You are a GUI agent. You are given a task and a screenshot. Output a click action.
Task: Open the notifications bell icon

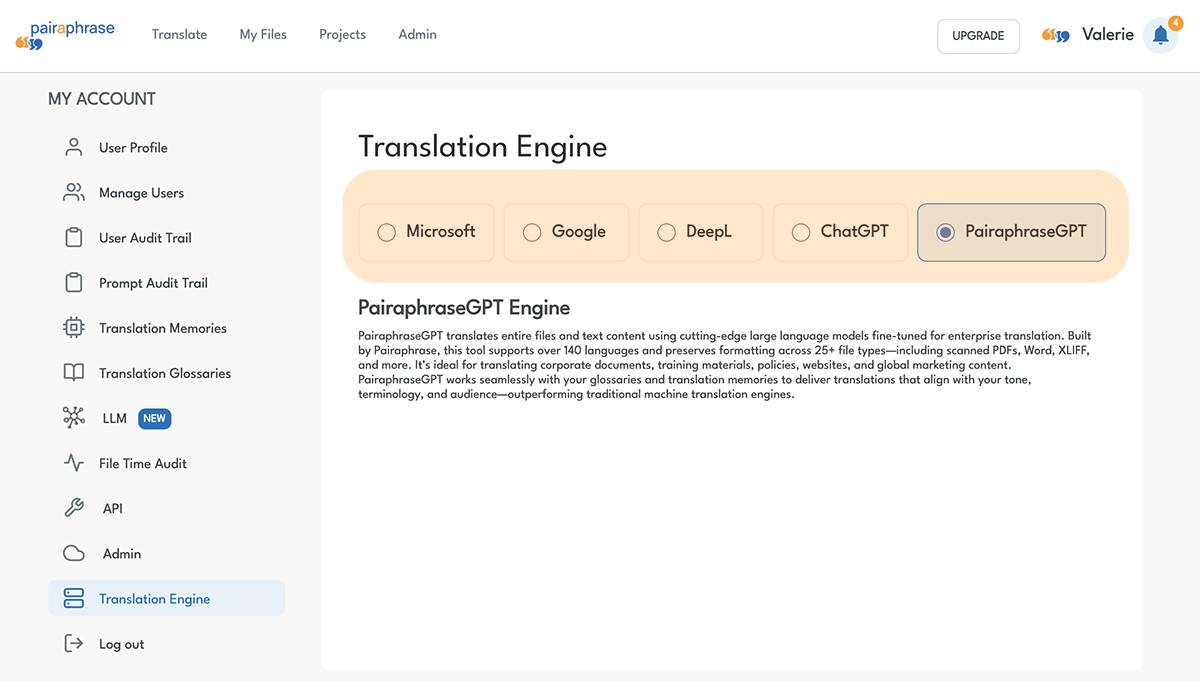pyautogui.click(x=1160, y=36)
